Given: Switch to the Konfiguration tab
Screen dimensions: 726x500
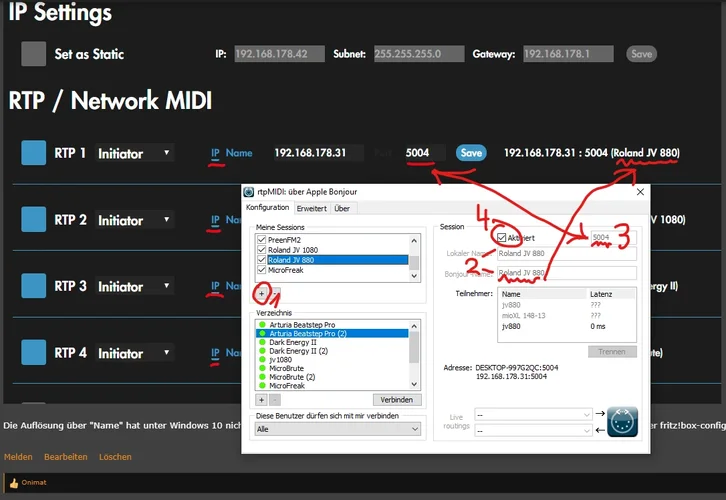Looking at the screenshot, I should 268,207.
